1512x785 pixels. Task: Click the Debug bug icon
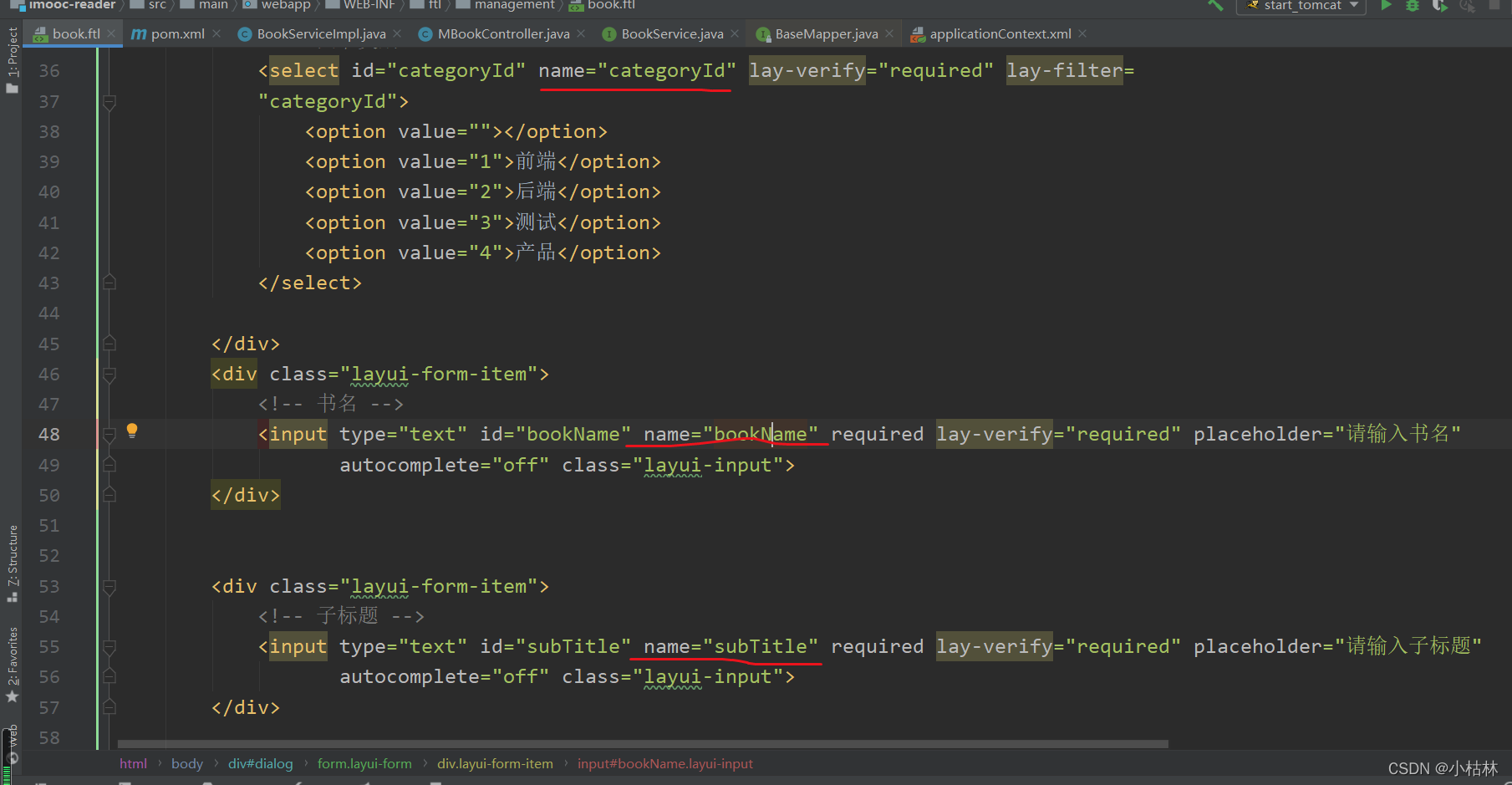(x=1413, y=6)
